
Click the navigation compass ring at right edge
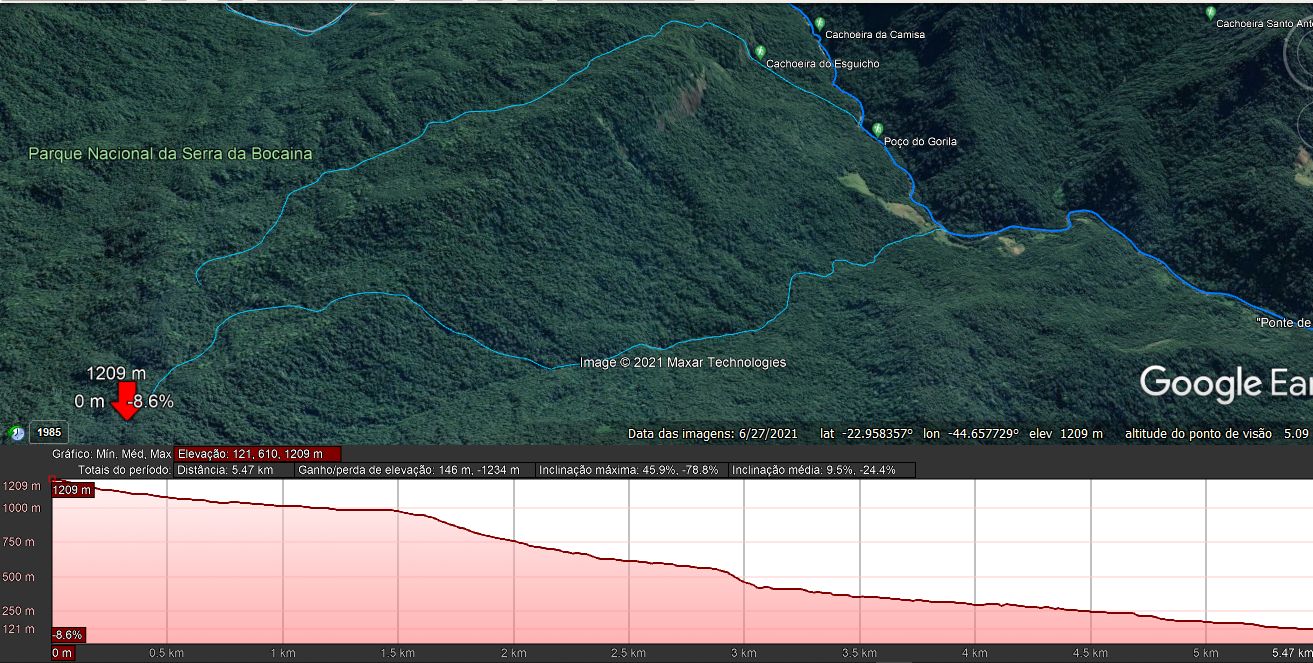(1298, 62)
